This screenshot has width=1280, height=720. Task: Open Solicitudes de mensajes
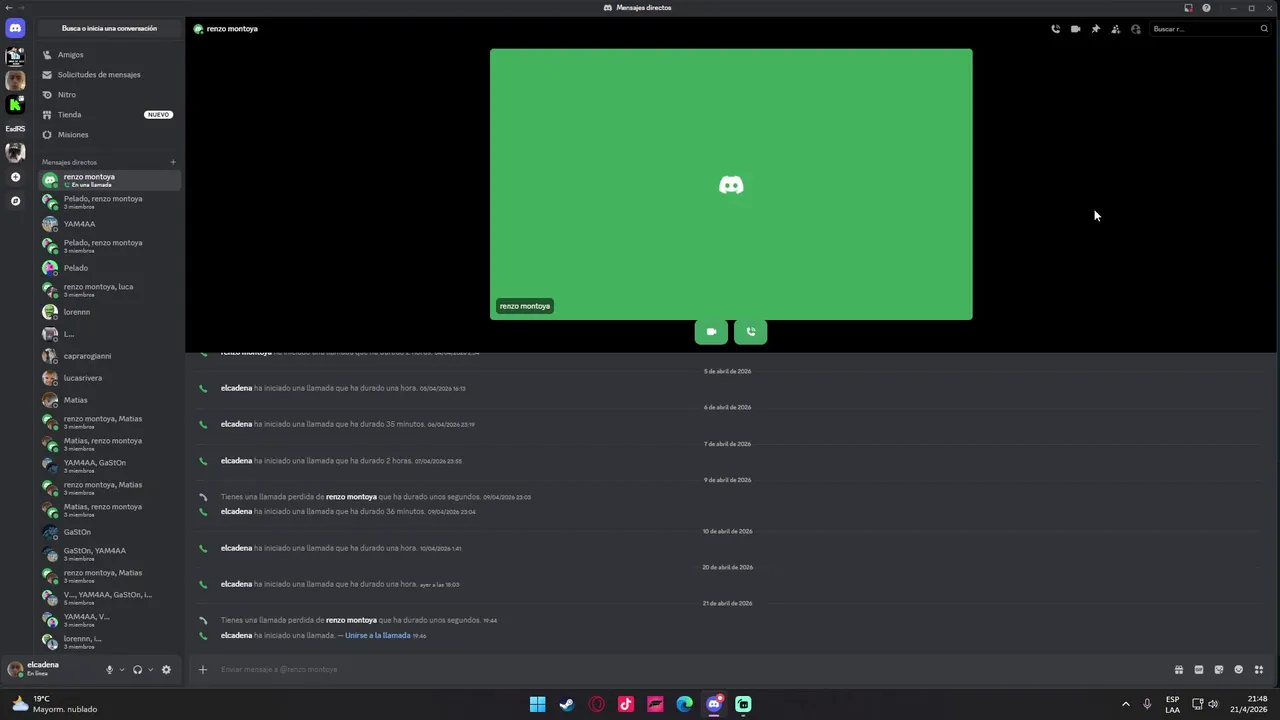tap(110, 75)
